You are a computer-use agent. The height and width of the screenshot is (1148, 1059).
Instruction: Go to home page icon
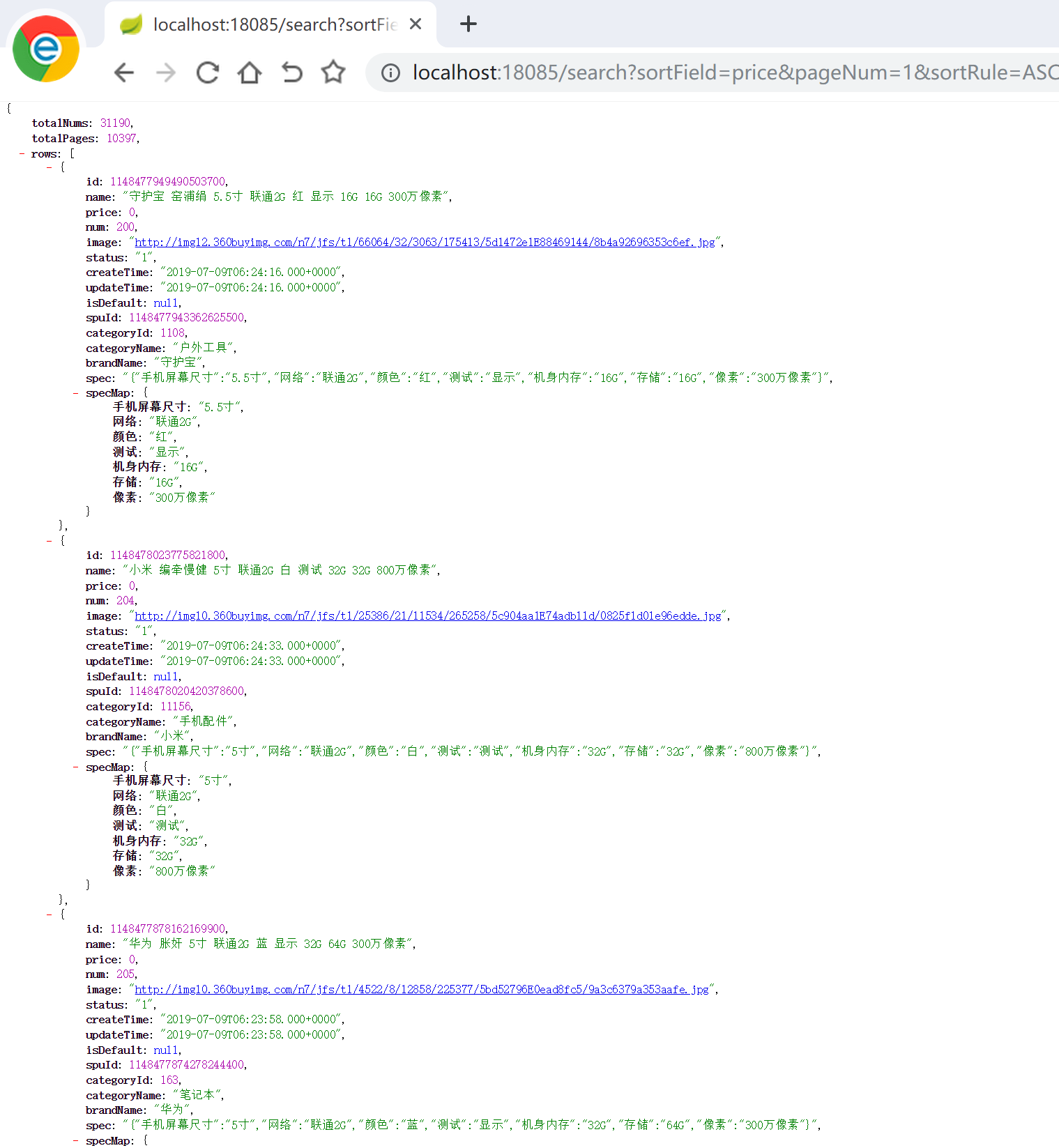(x=250, y=72)
